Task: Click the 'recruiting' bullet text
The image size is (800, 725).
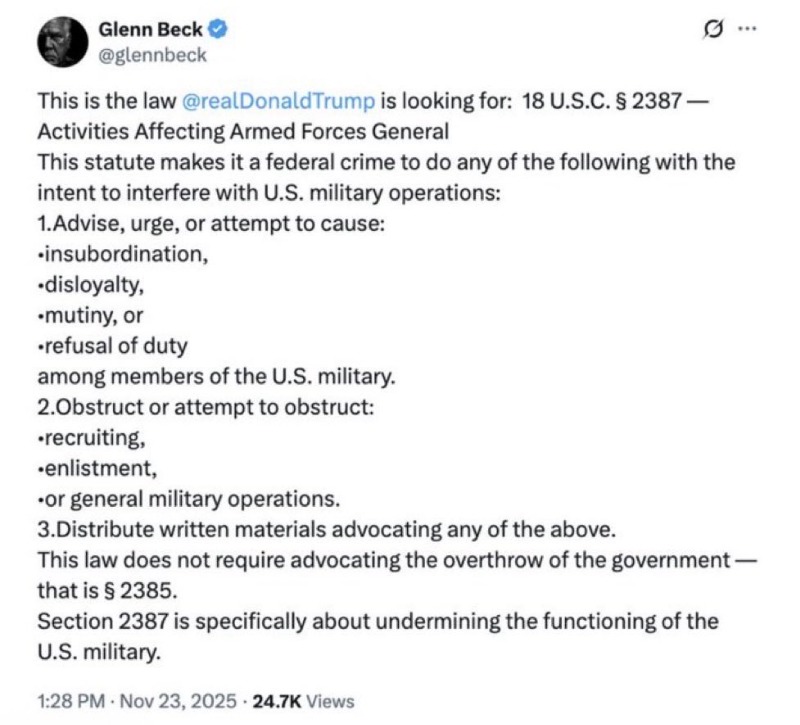Action: click(95, 439)
